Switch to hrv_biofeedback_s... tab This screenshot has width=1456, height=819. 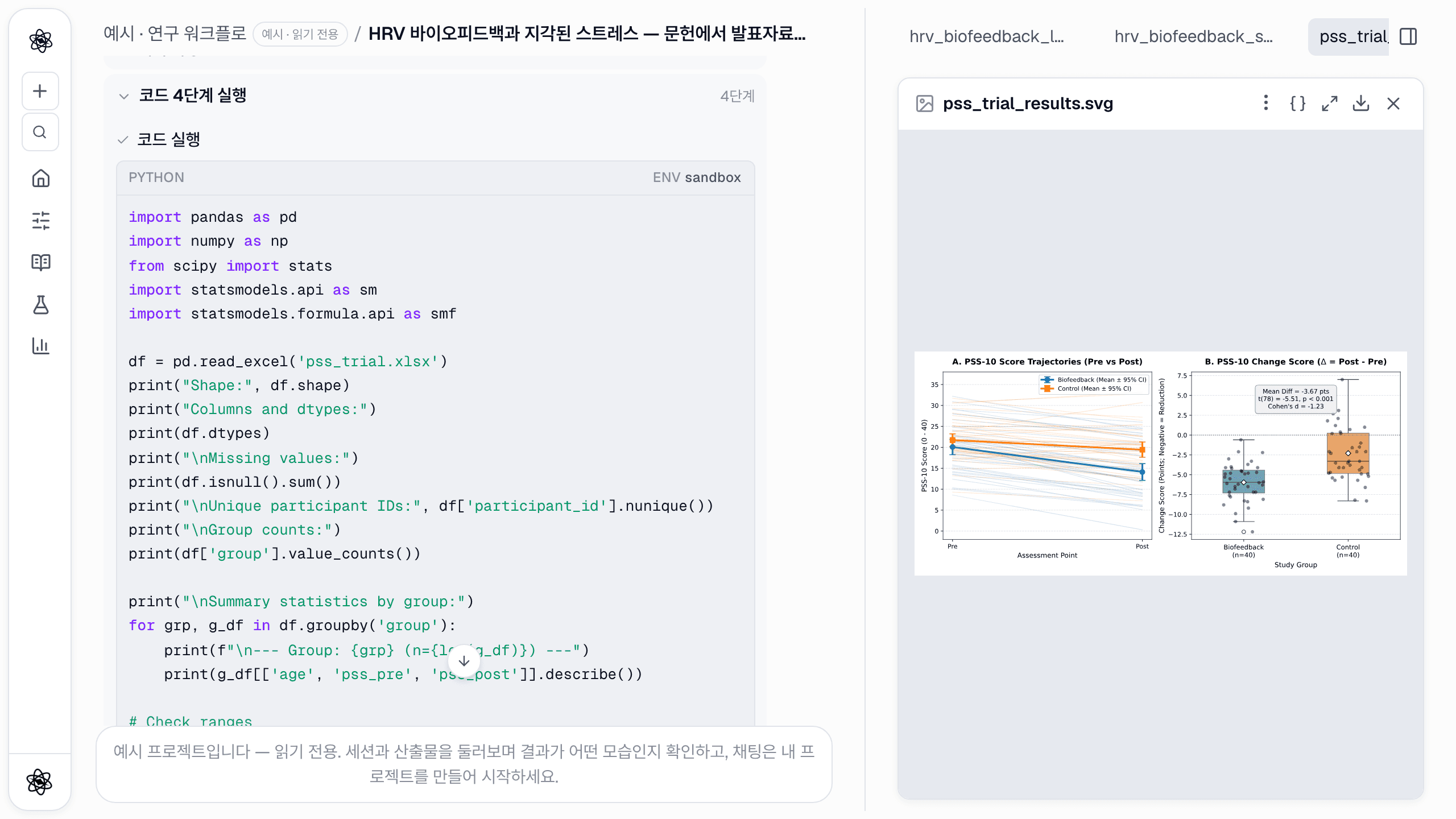point(1193,36)
